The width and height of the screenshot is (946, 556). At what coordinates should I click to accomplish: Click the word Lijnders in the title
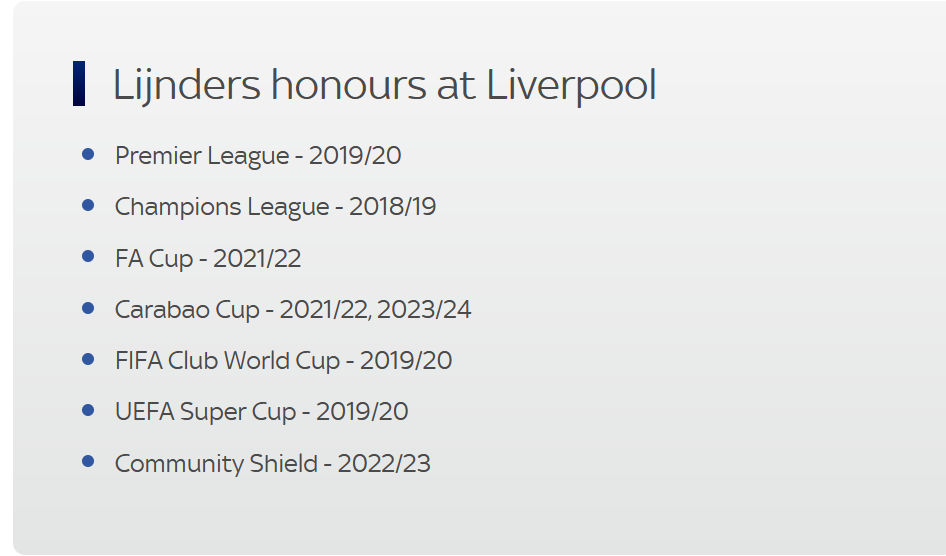tap(187, 85)
